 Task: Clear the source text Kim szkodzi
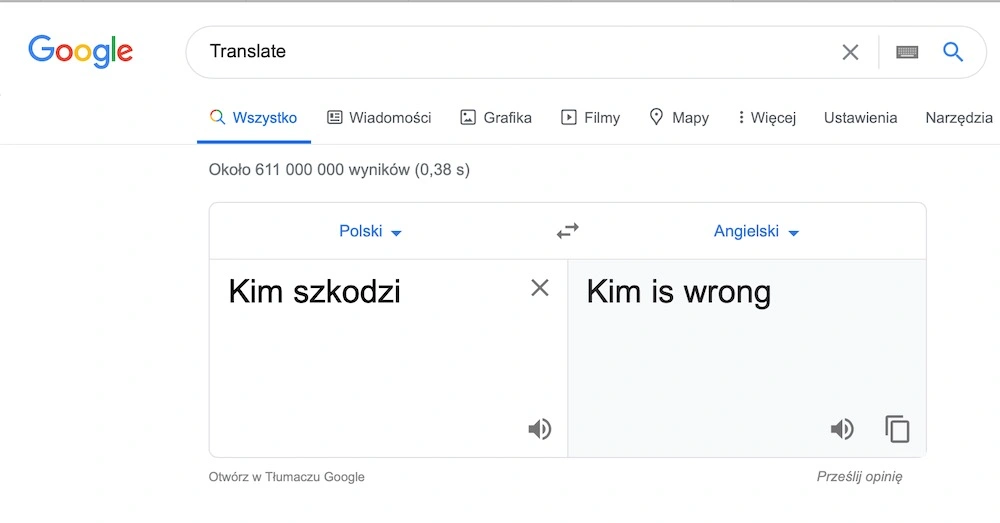click(540, 288)
